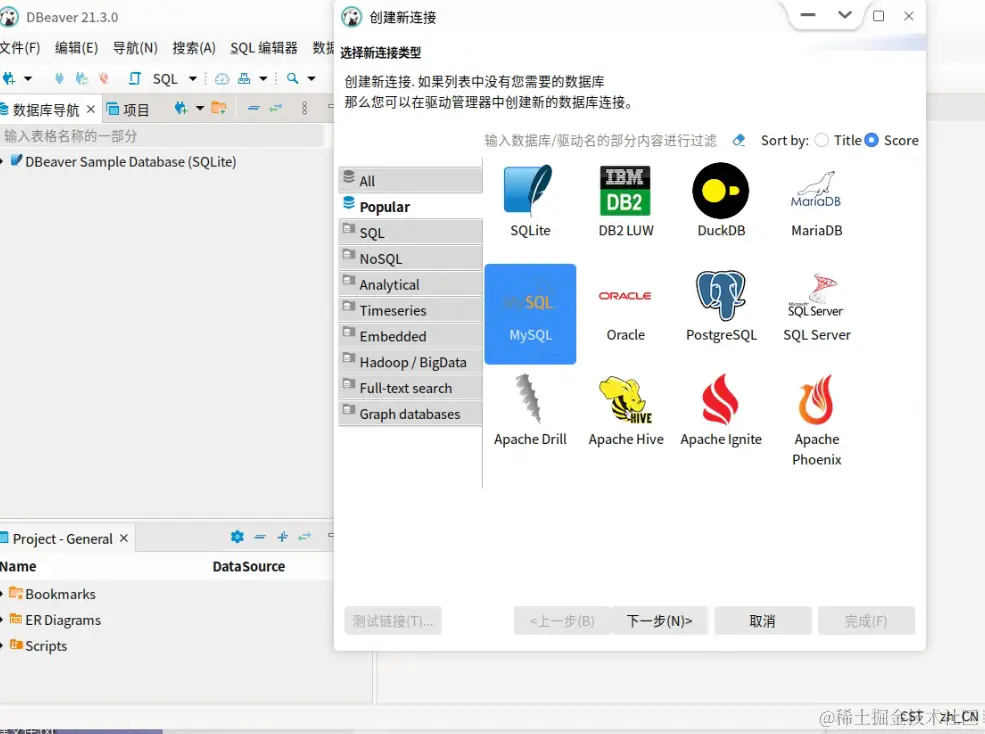
Task: Pick the Apache Ignite driver
Action: 721,411
